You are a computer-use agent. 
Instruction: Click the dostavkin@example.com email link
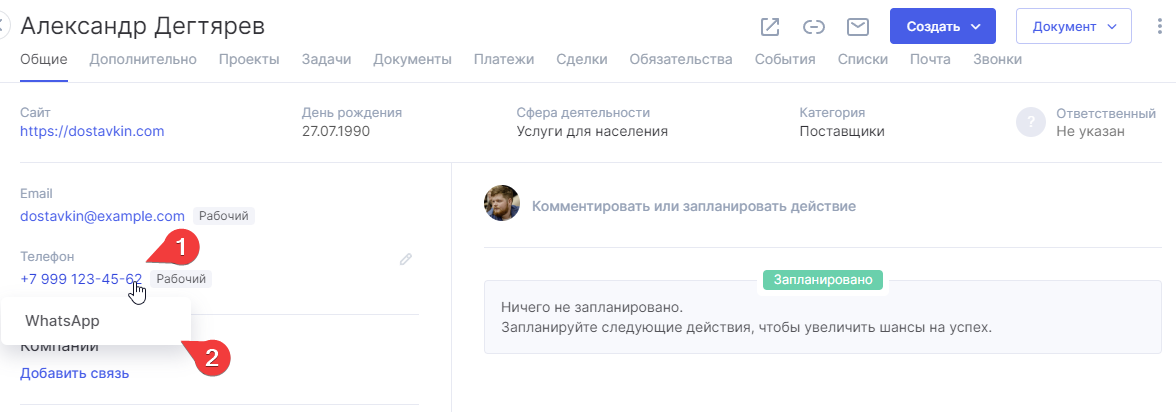[102, 216]
